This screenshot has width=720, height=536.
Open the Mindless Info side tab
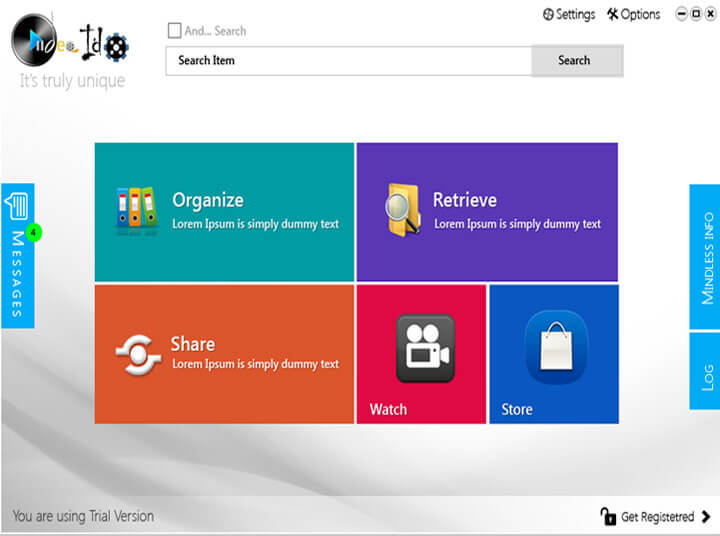pyautogui.click(x=704, y=257)
